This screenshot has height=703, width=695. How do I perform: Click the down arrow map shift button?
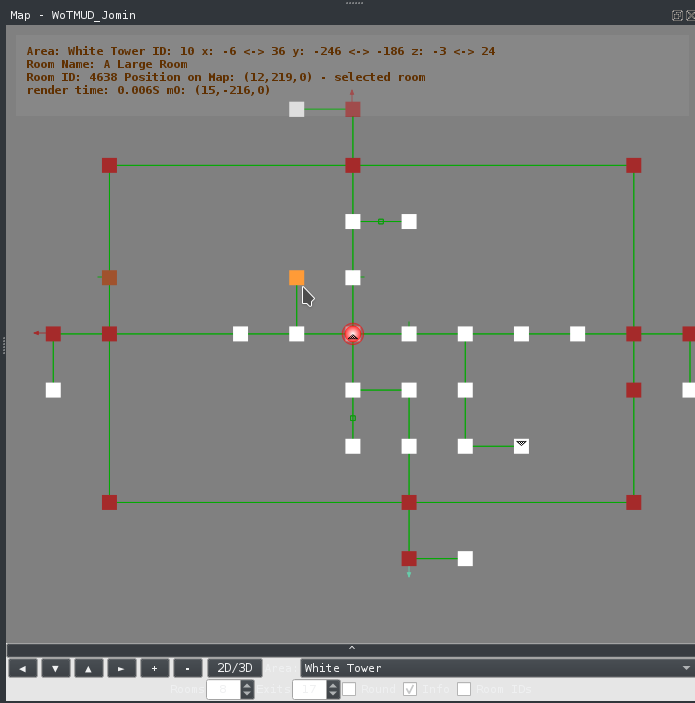(56, 668)
